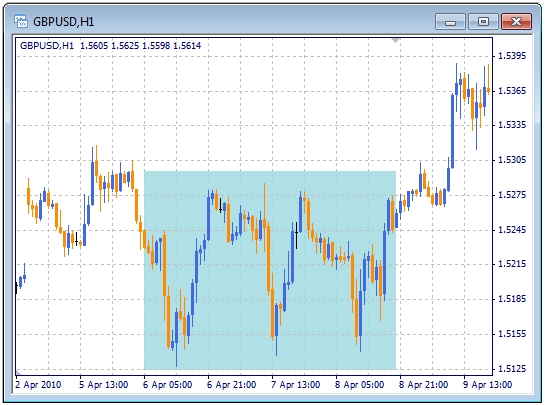This screenshot has width=546, height=405.
Task: Click the GBPUSD,H1 OHLC info text
Action: (x=110, y=46)
